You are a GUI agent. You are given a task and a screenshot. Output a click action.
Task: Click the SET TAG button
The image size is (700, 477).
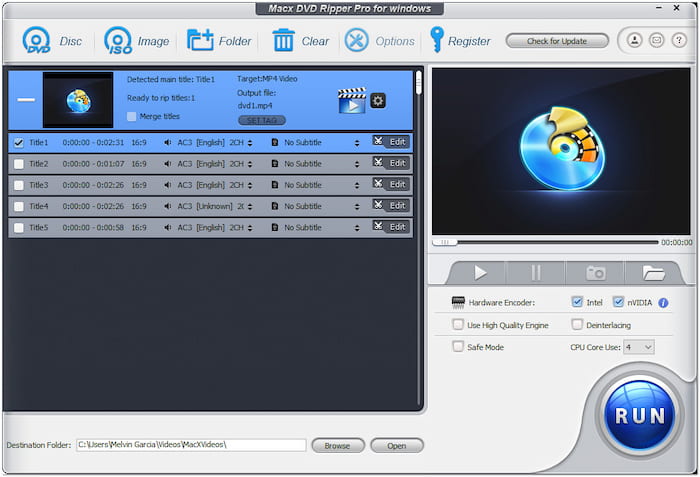[262, 121]
